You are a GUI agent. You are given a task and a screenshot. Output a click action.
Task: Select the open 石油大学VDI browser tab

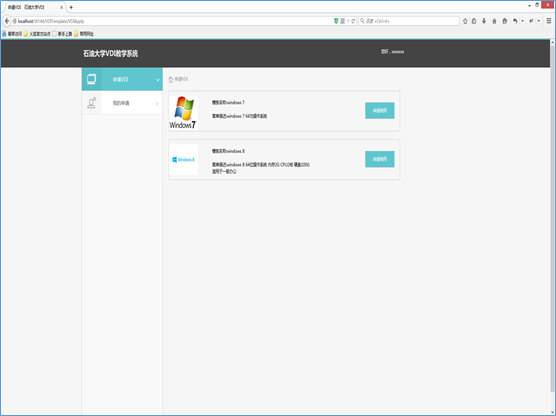34,7
